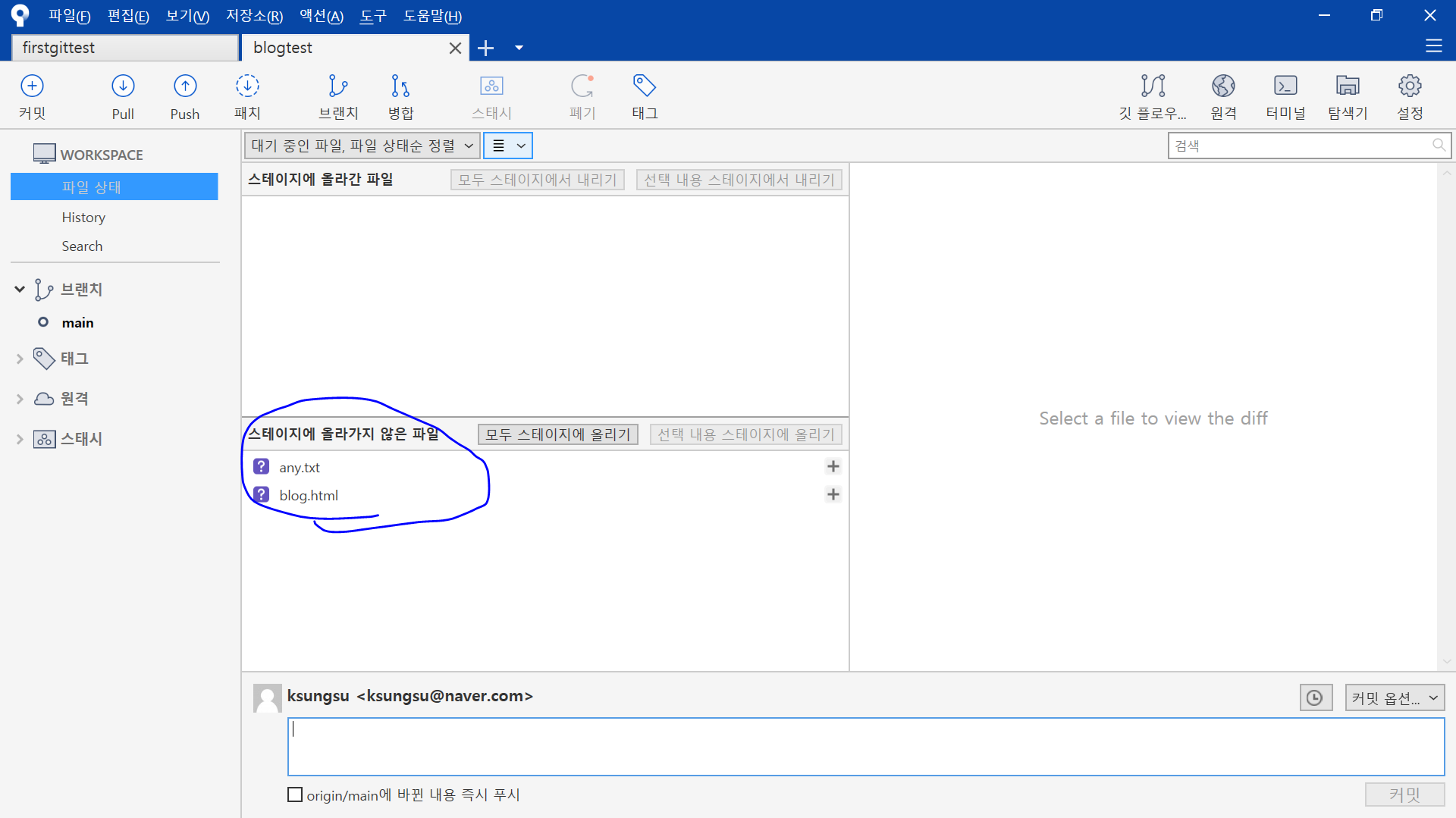Image resolution: width=1456 pixels, height=818 pixels.
Task: Expand the Remotes (원격) tree section
Action: (x=20, y=399)
